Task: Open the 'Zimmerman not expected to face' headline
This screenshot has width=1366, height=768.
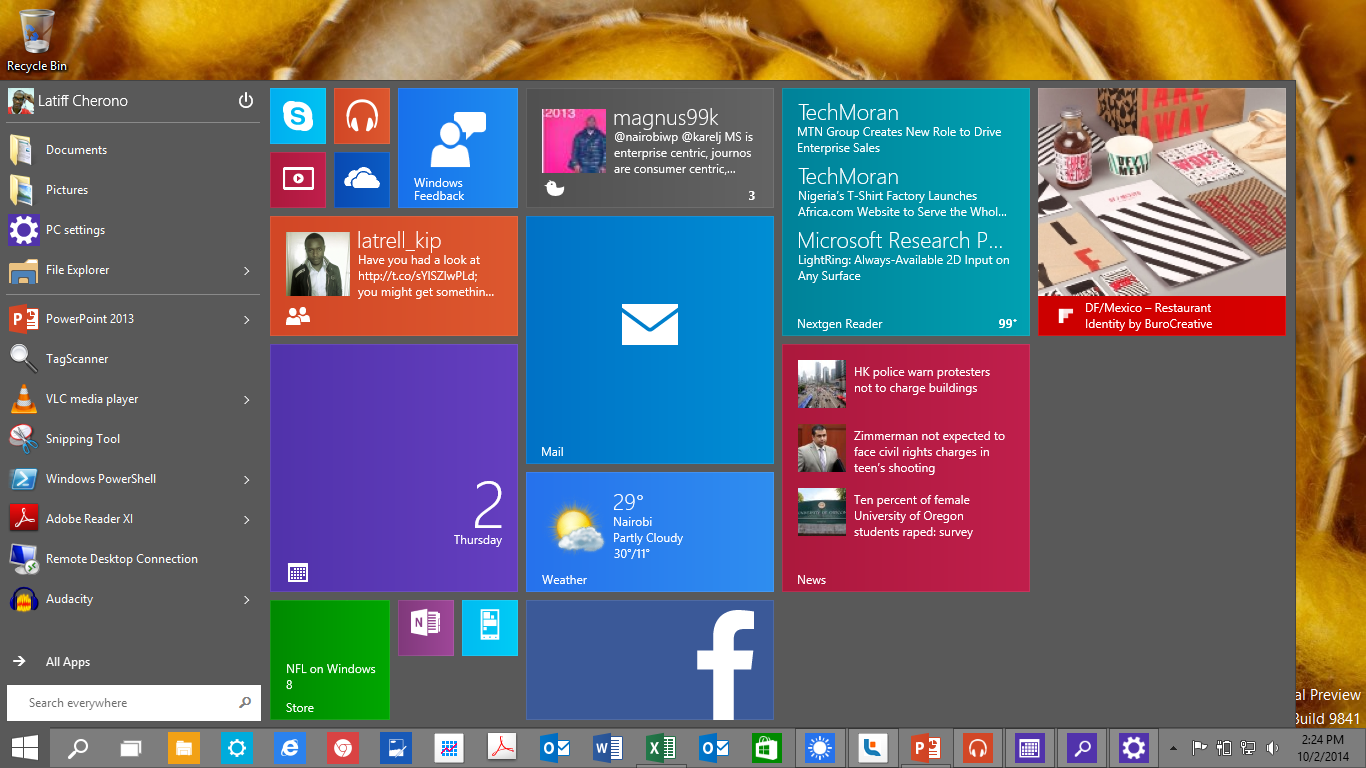Action: [929, 452]
